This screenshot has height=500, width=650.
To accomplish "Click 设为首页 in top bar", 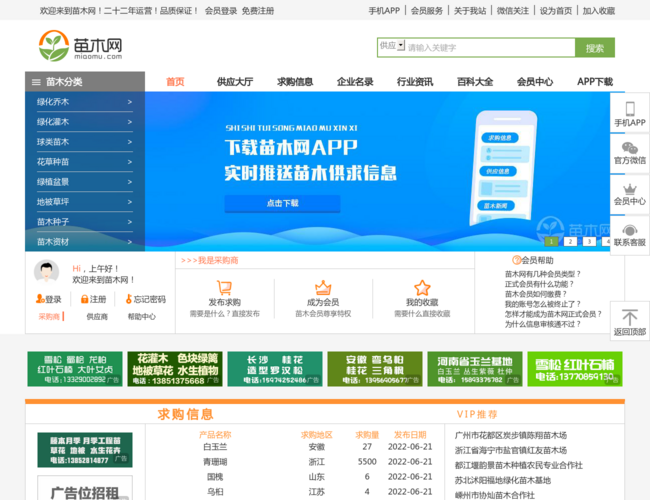I will [x=555, y=11].
